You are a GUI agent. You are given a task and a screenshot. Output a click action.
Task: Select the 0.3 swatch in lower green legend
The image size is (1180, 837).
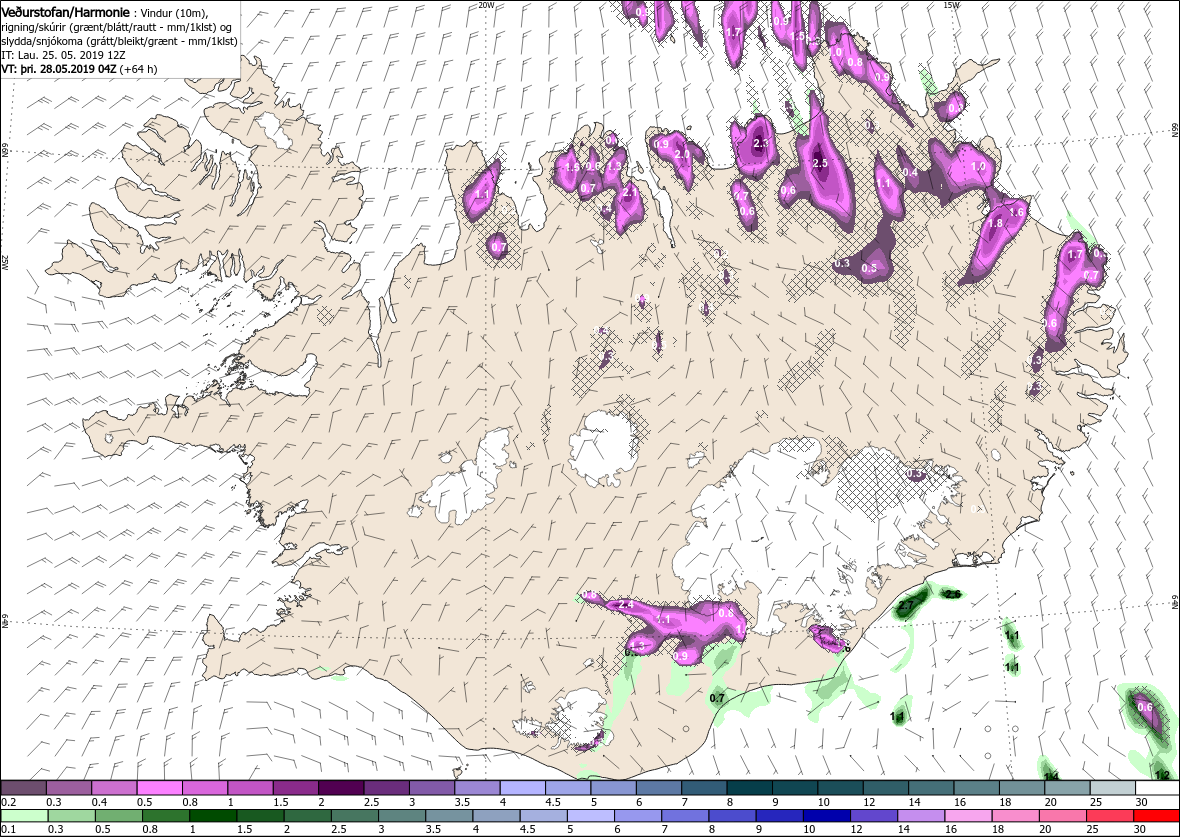coord(72,816)
